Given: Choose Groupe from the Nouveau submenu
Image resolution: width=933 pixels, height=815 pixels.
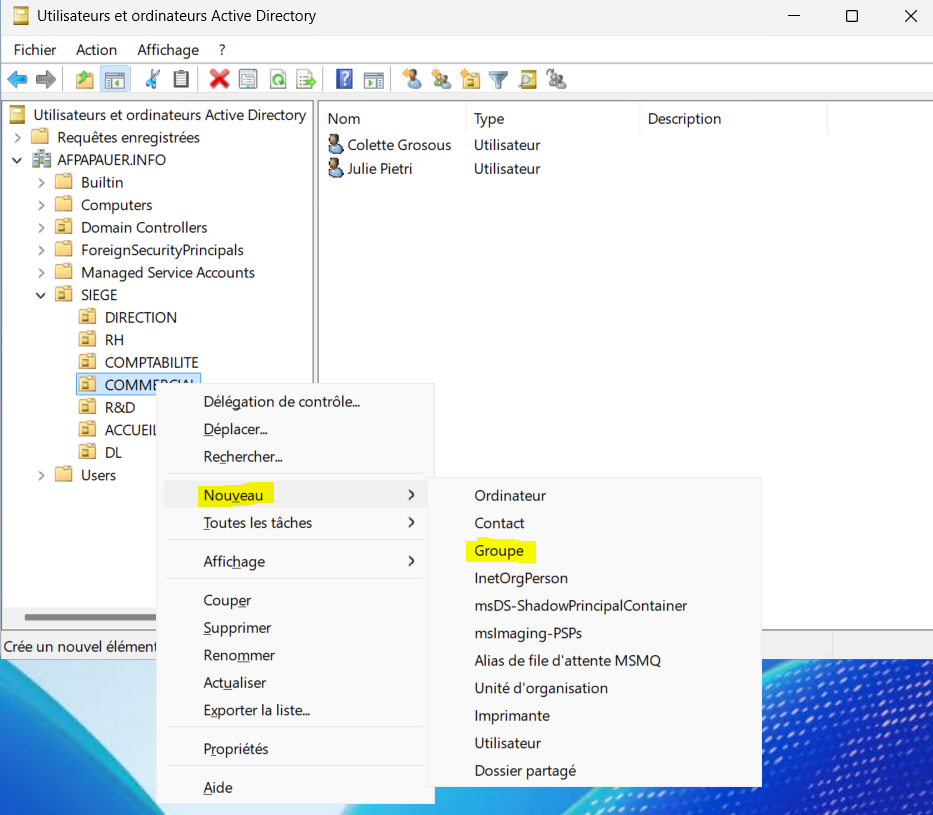Looking at the screenshot, I should click(x=499, y=551).
